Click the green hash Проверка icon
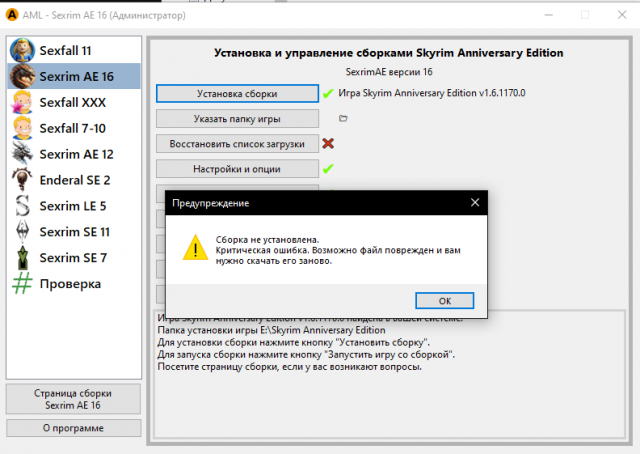Image resolution: width=640 pixels, height=454 pixels. point(22,284)
